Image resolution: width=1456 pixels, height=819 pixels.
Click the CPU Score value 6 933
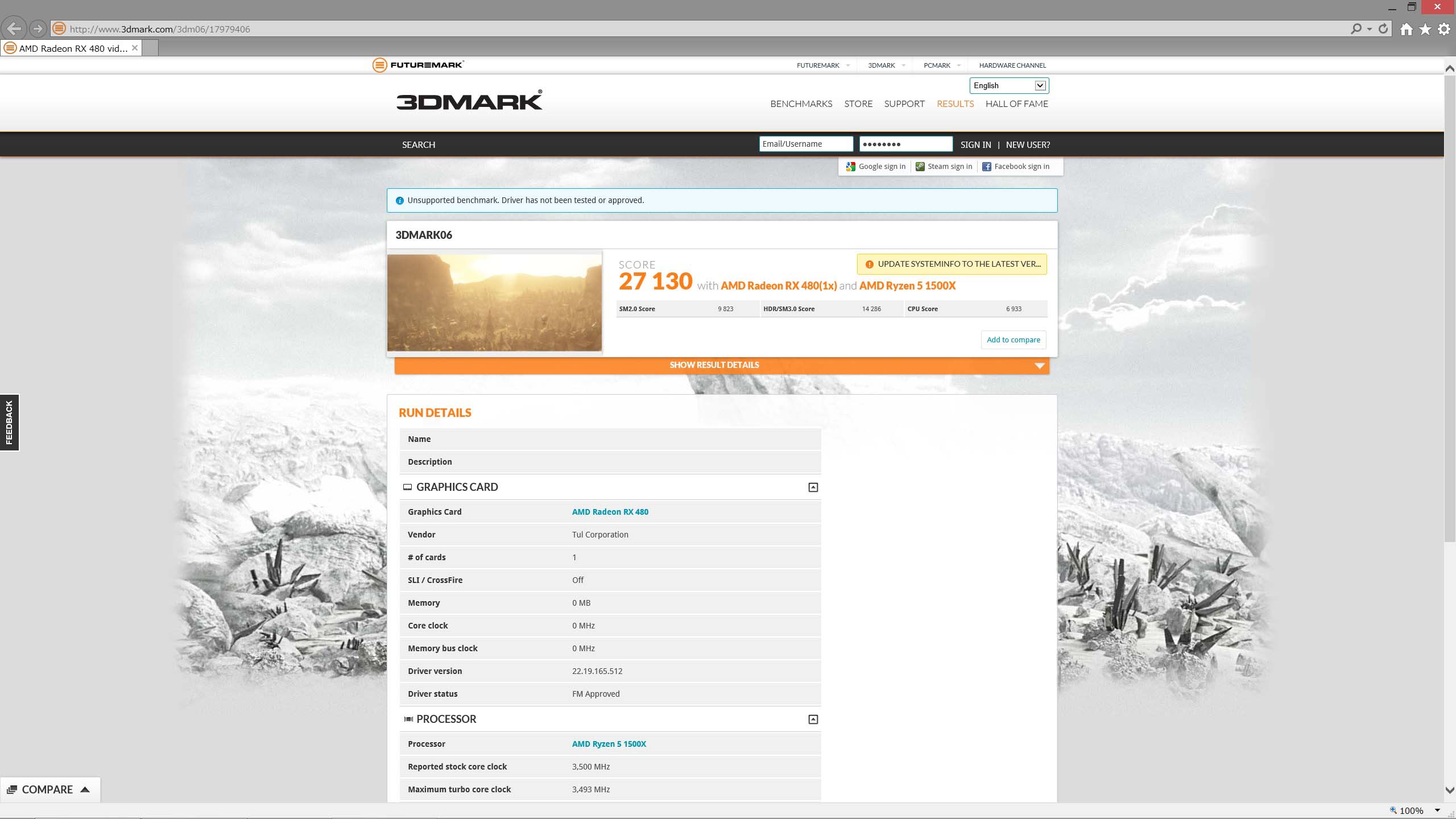point(1014,309)
